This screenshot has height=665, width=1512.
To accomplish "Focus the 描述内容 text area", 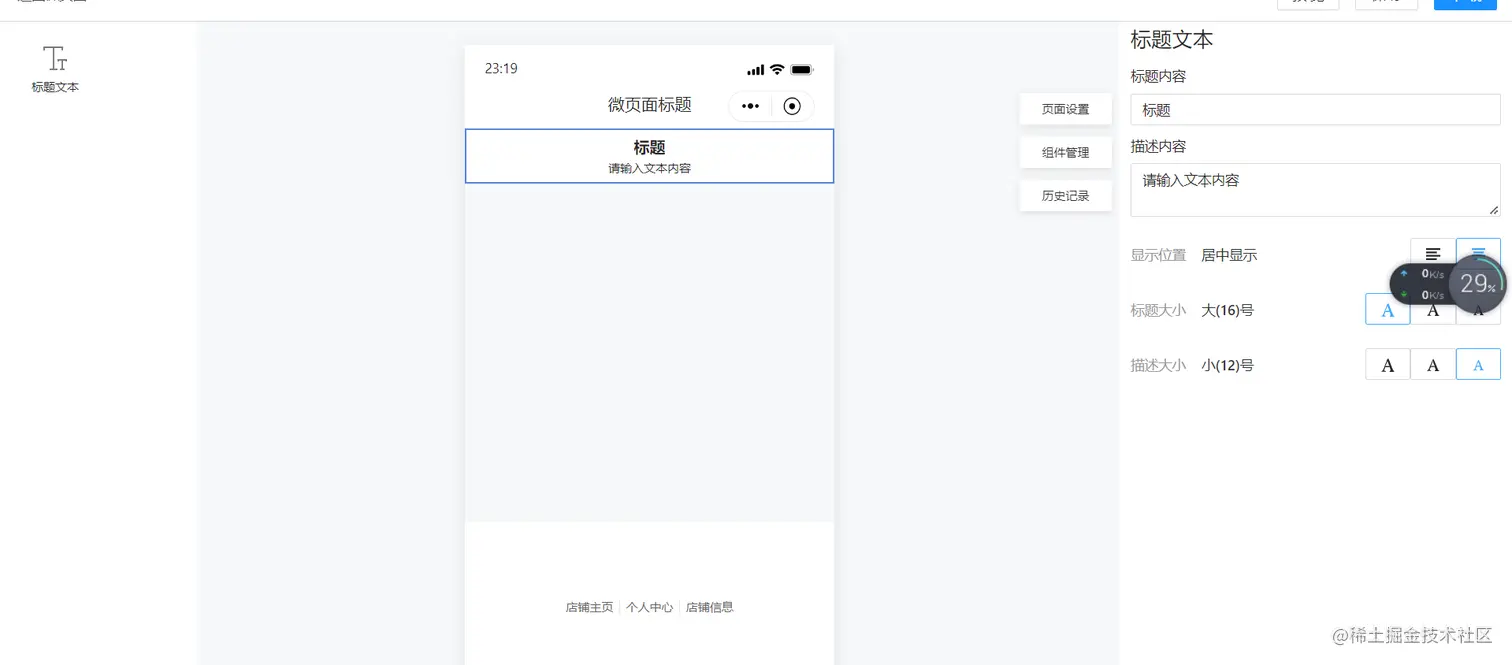I will [1315, 190].
